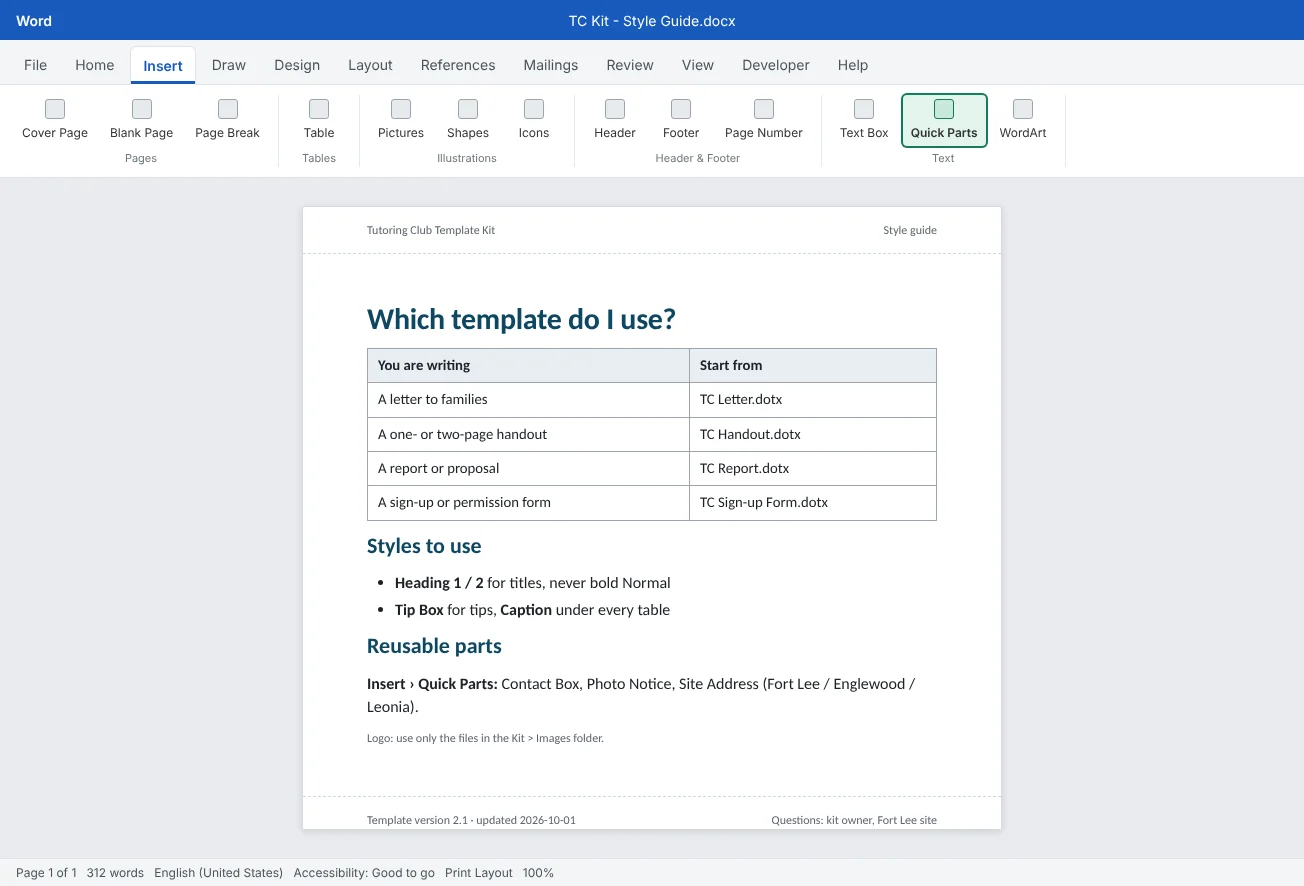Insert a Cover Page
The height and width of the screenshot is (886, 1304).
(x=55, y=120)
